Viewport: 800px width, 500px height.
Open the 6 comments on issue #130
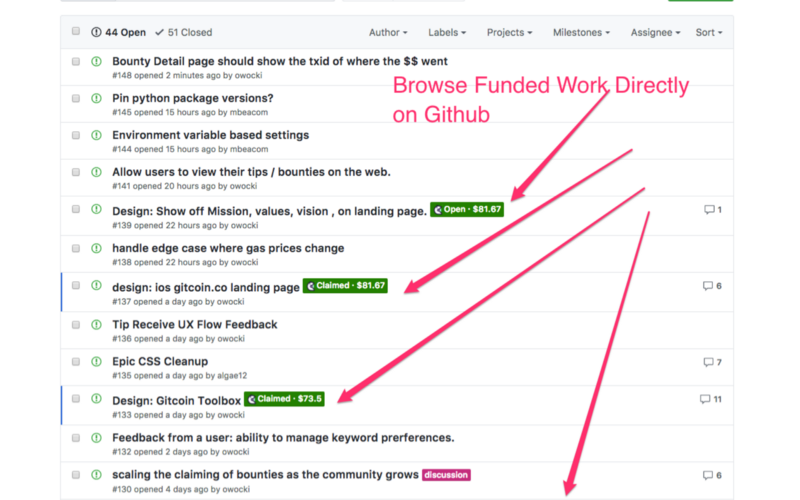712,476
